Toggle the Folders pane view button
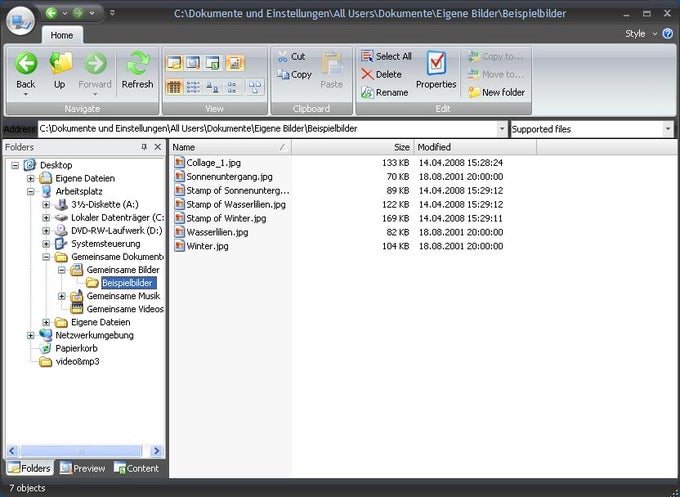680x497 pixels. (173, 63)
